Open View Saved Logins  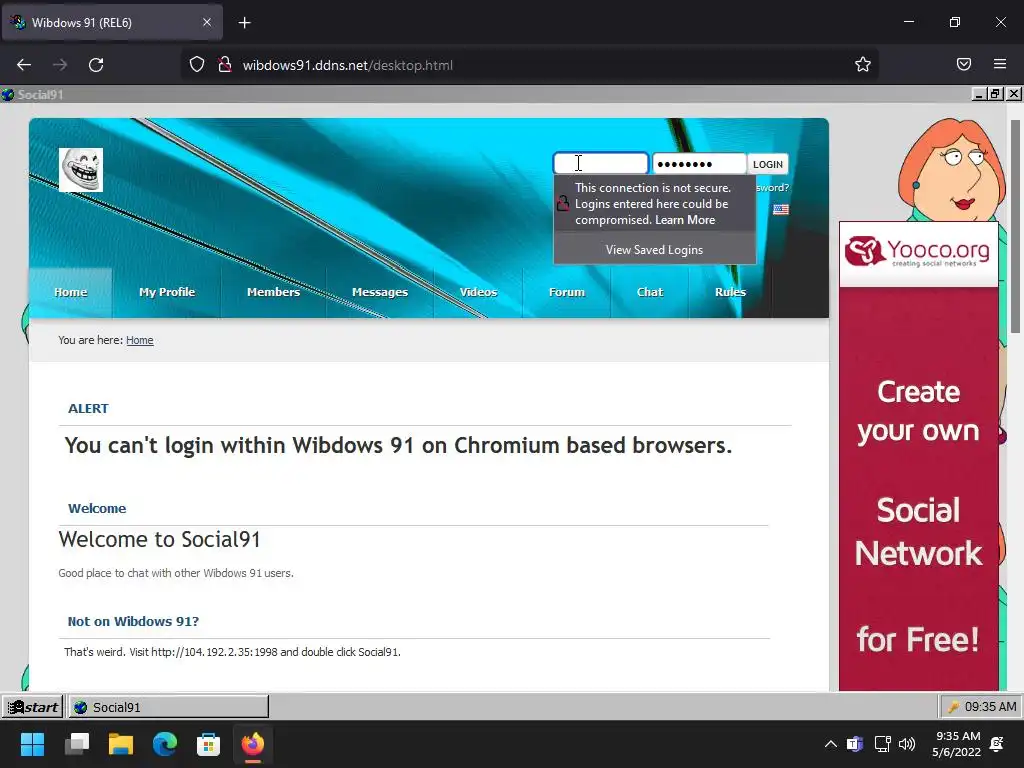654,249
